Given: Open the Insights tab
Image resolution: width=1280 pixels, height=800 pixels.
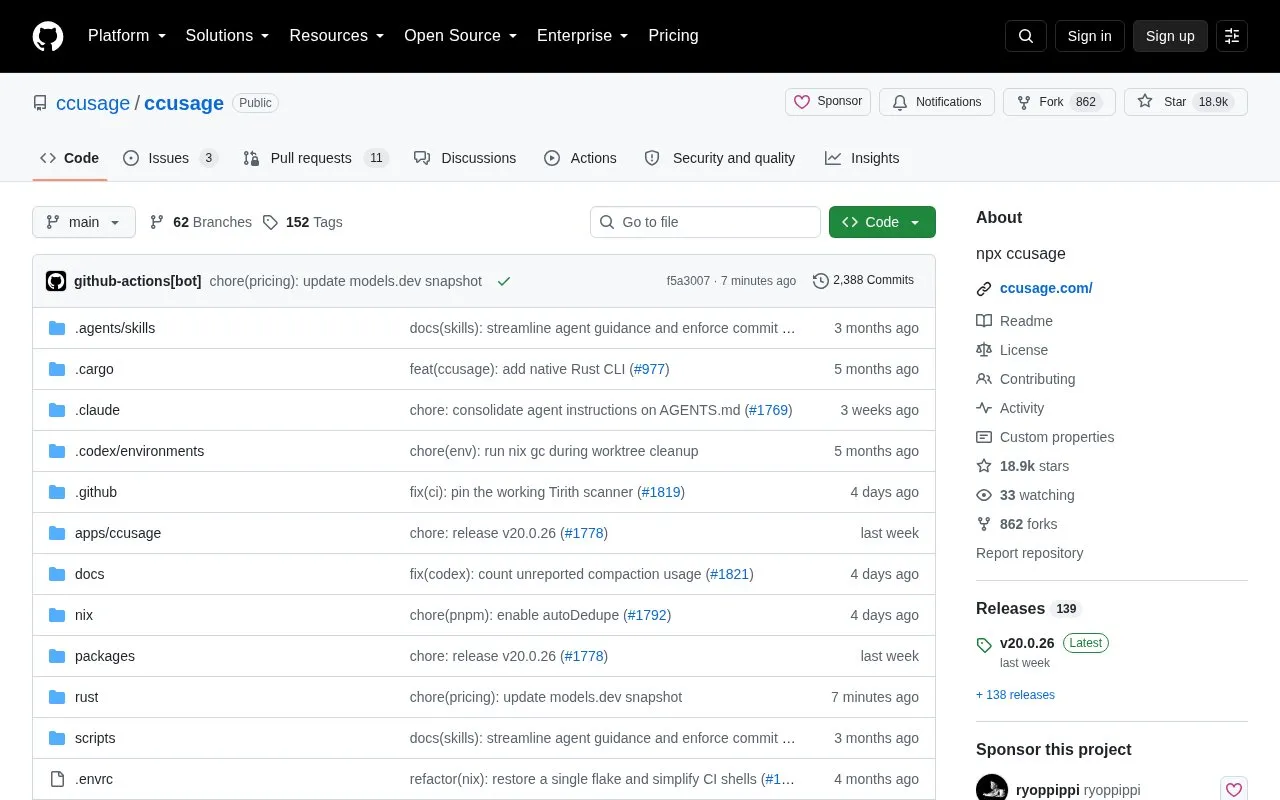Looking at the screenshot, I should pyautogui.click(x=862, y=158).
